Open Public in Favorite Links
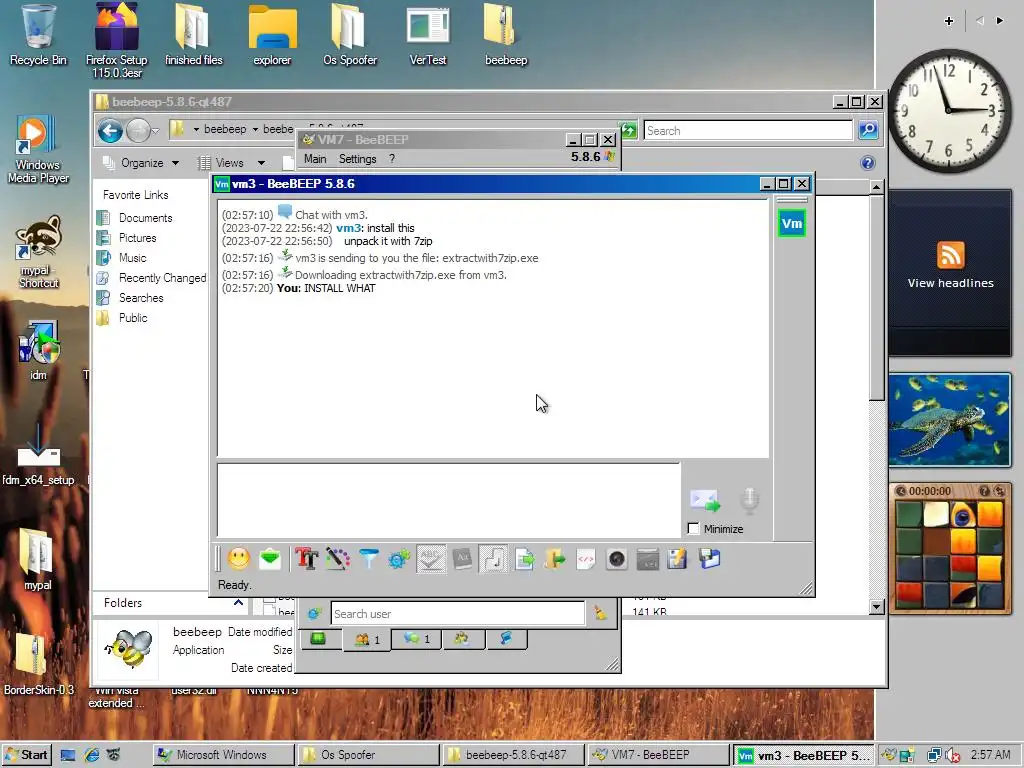Viewport: 1024px width, 768px height. tap(133, 318)
